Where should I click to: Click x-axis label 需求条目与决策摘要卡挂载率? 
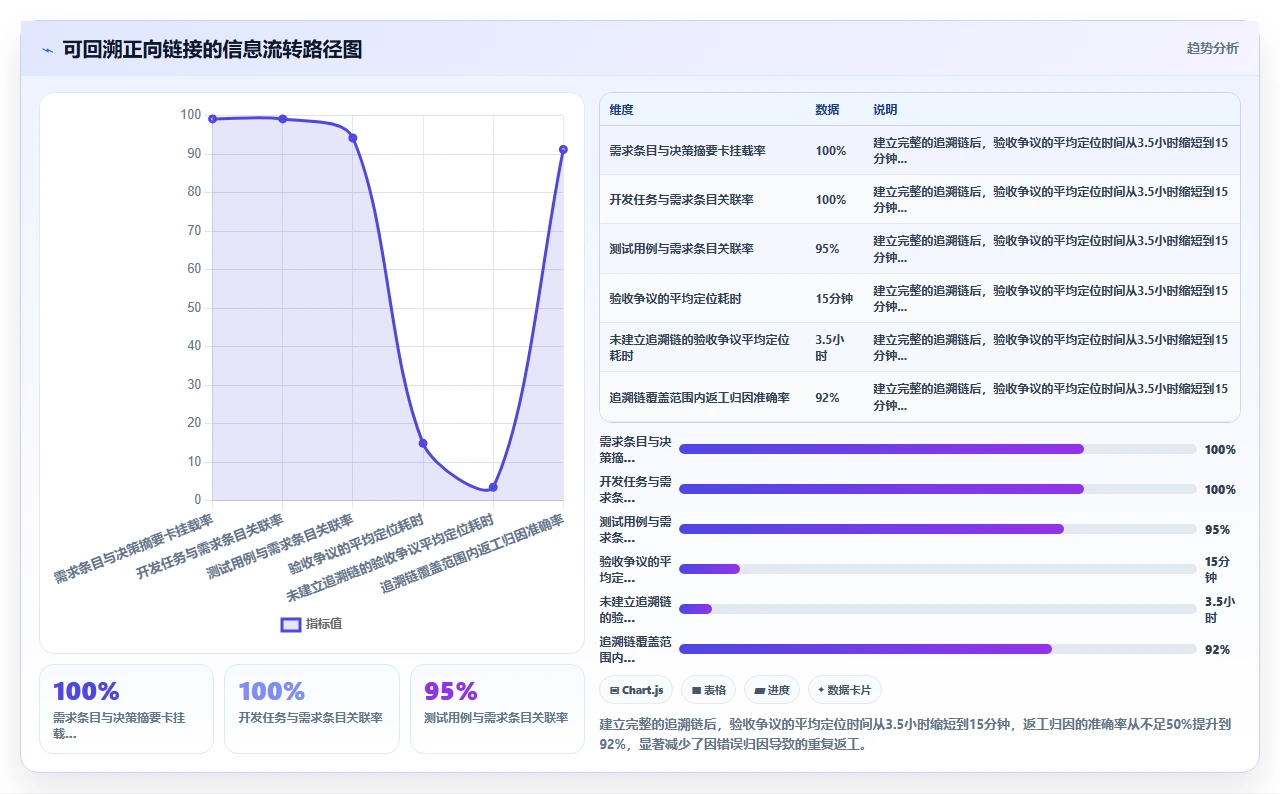tap(134, 549)
